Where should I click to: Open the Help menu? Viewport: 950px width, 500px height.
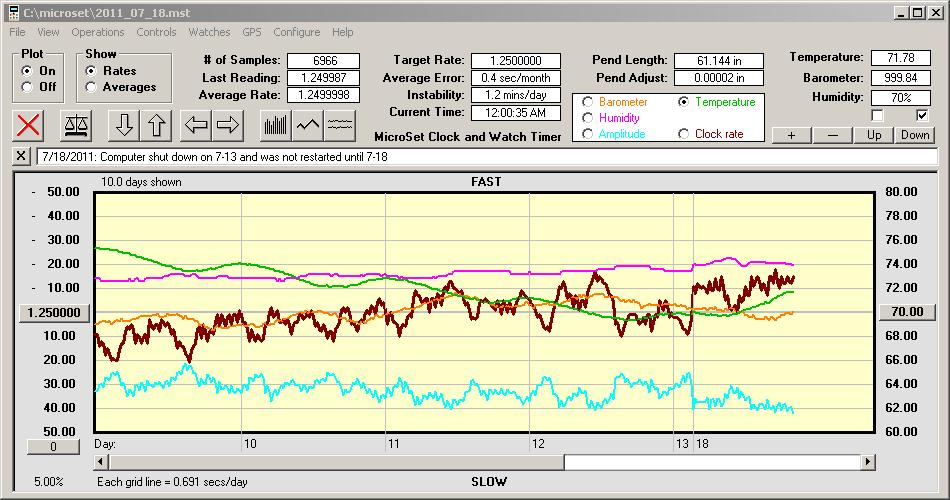342,32
